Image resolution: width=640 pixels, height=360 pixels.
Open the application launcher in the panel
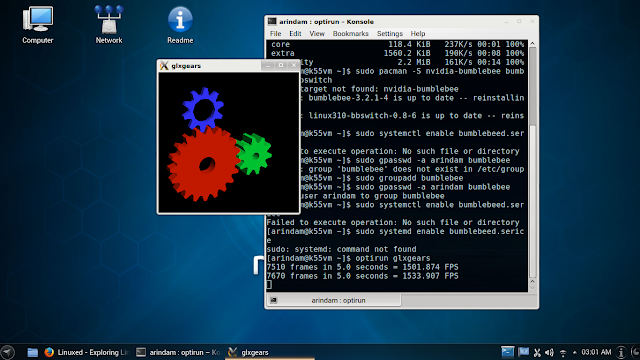(7, 352)
